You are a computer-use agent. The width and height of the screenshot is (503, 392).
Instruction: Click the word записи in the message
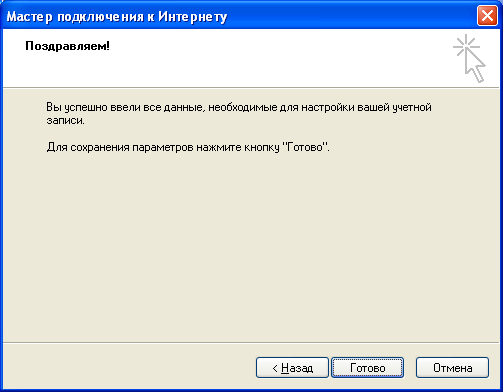tap(65, 120)
